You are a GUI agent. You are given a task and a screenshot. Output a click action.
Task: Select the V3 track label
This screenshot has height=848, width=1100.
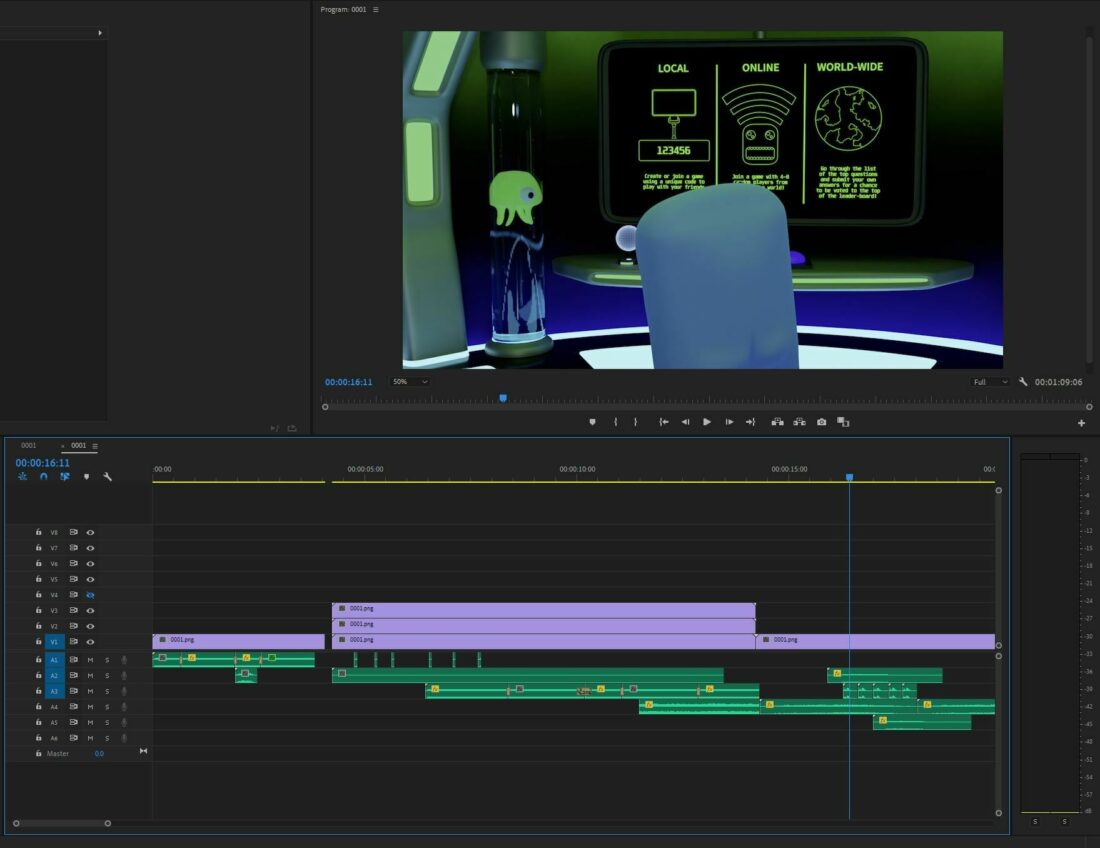[54, 610]
